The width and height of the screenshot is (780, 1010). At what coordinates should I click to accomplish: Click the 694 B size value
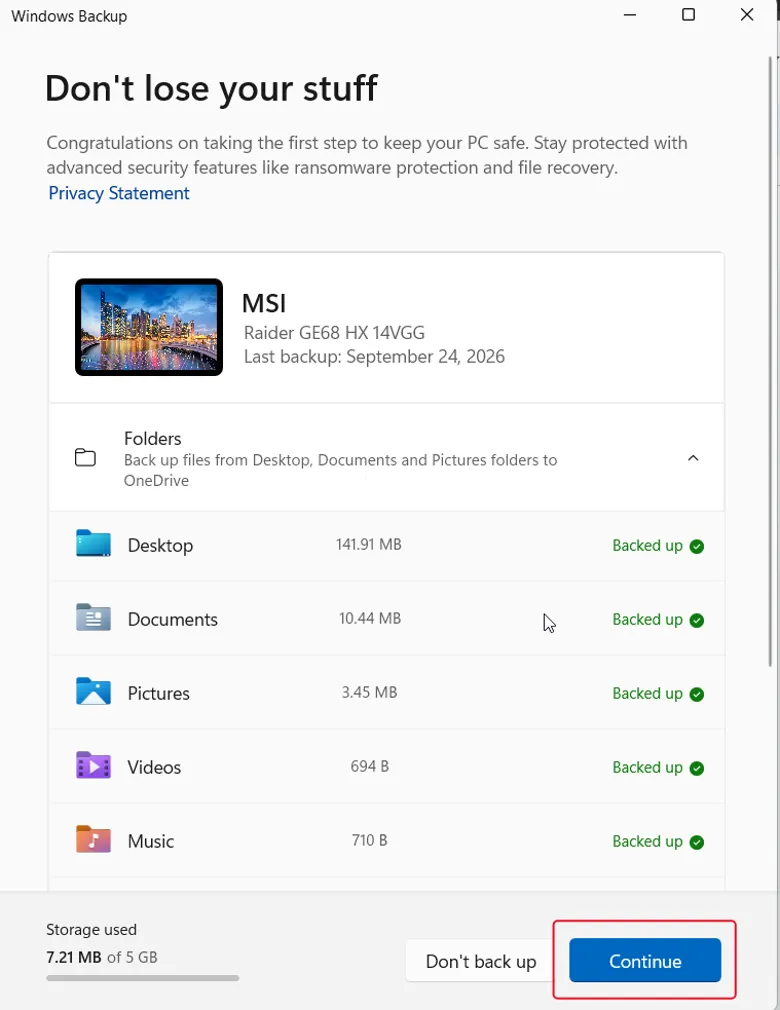pyautogui.click(x=369, y=767)
